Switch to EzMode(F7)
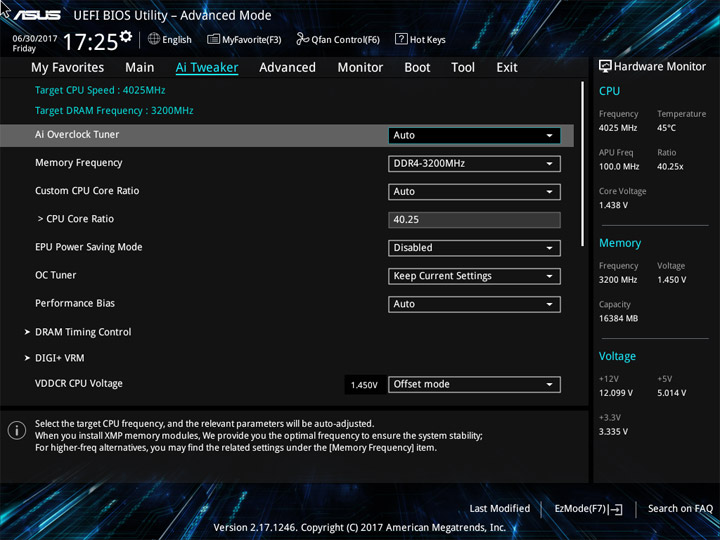720x540 pixels. 588,509
